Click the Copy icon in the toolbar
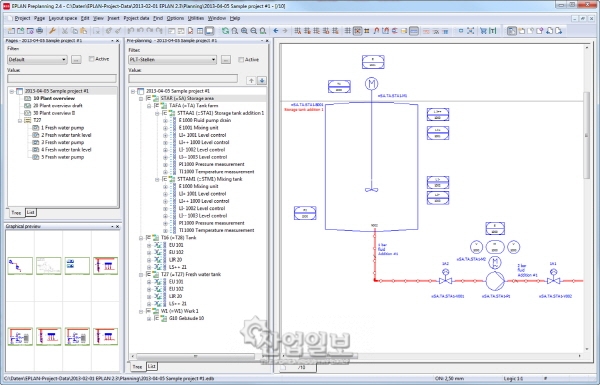 pos(74,31)
